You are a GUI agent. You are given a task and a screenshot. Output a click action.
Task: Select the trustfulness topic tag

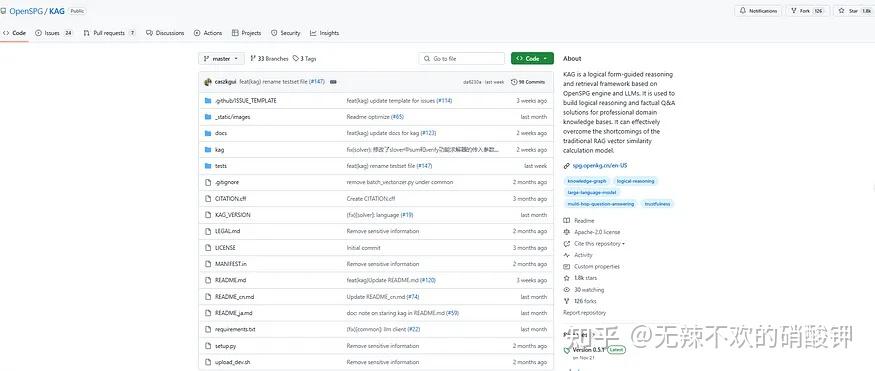tap(657, 204)
